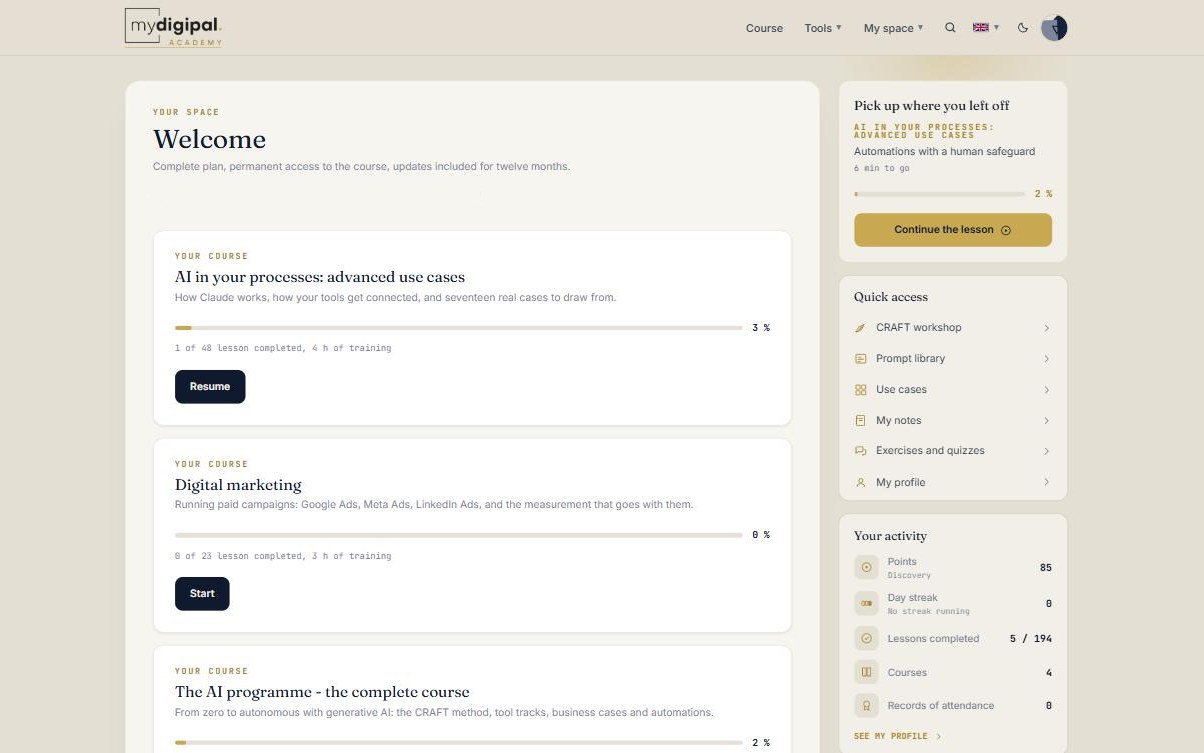Viewport: 1204px width, 753px height.
Task: Click the Exercises and quizzes icon
Action: pos(860,451)
